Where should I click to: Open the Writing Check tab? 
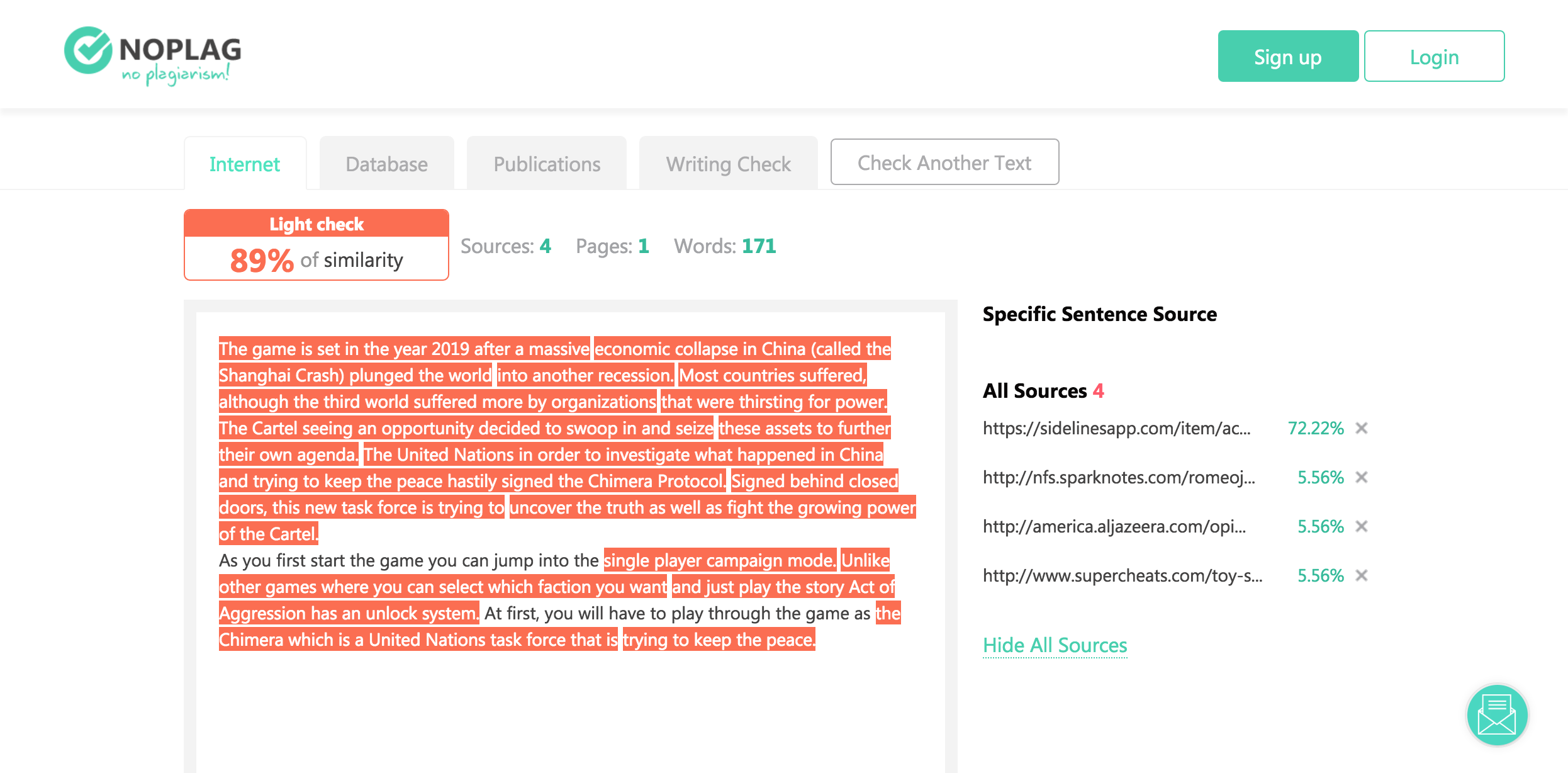pyautogui.click(x=729, y=164)
